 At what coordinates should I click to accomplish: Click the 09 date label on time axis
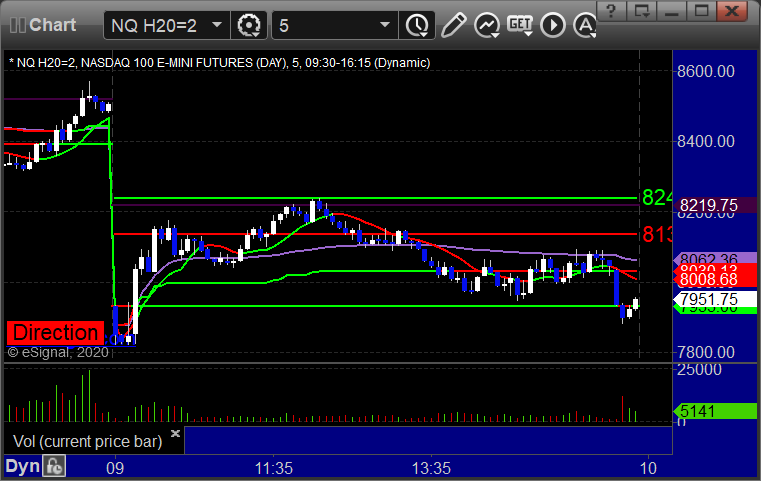pos(115,468)
